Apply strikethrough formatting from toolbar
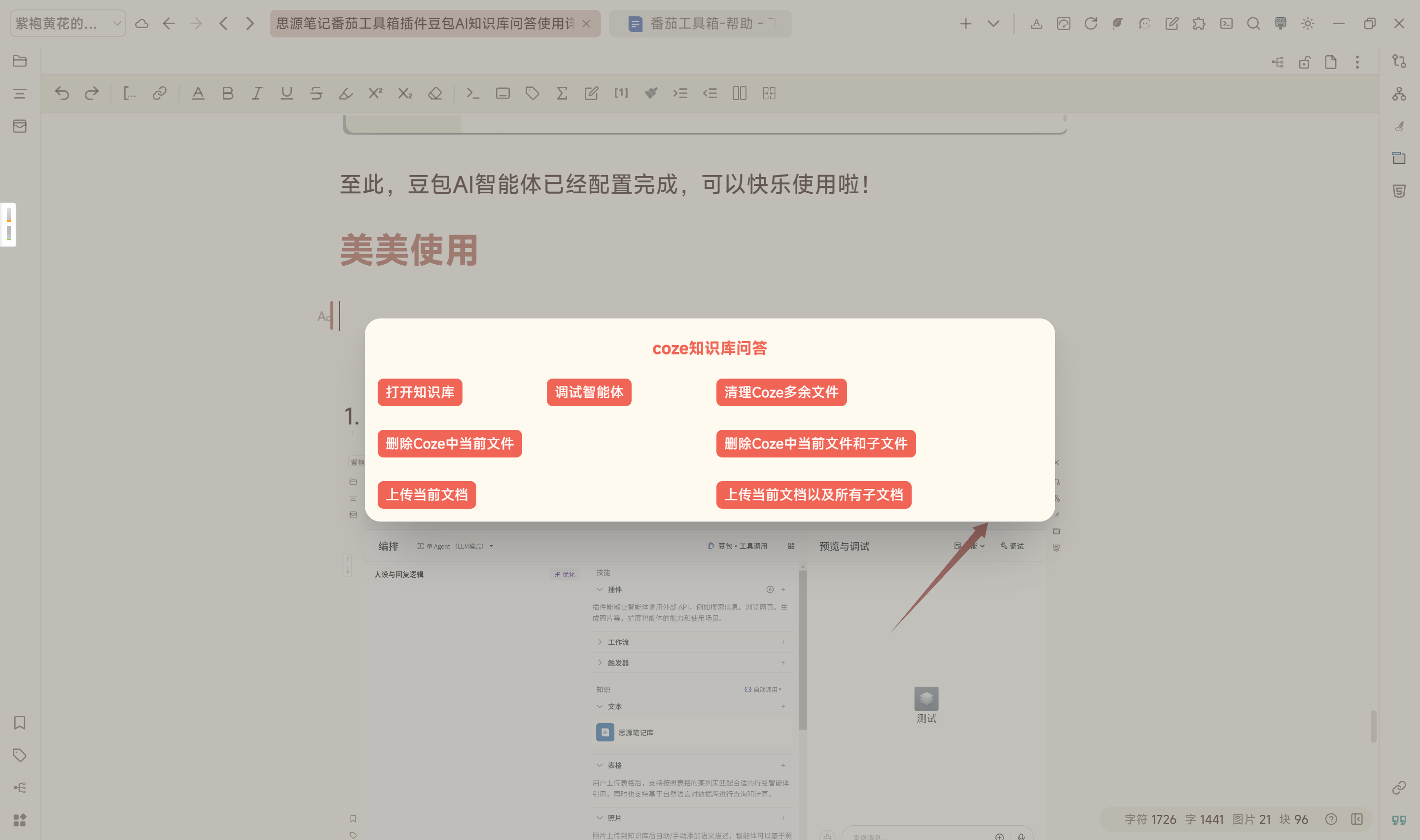 (316, 93)
